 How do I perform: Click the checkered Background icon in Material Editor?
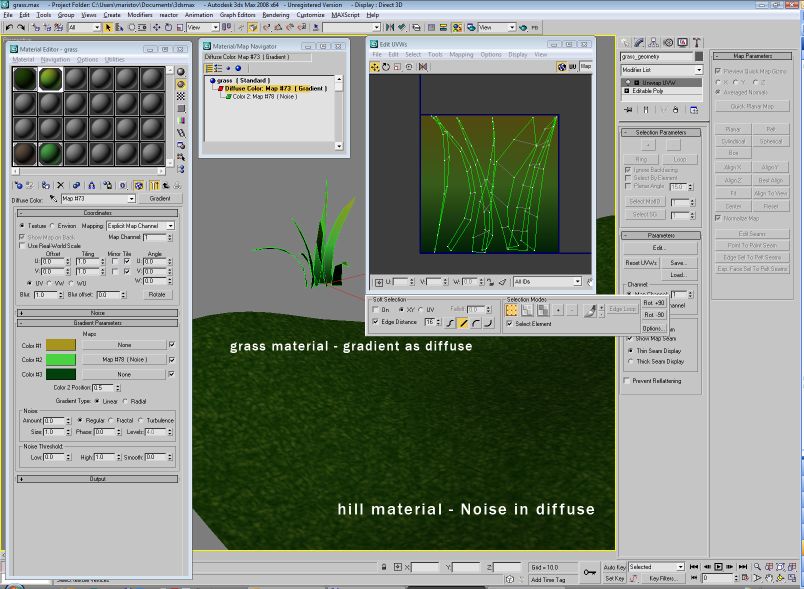pyautogui.click(x=181, y=96)
